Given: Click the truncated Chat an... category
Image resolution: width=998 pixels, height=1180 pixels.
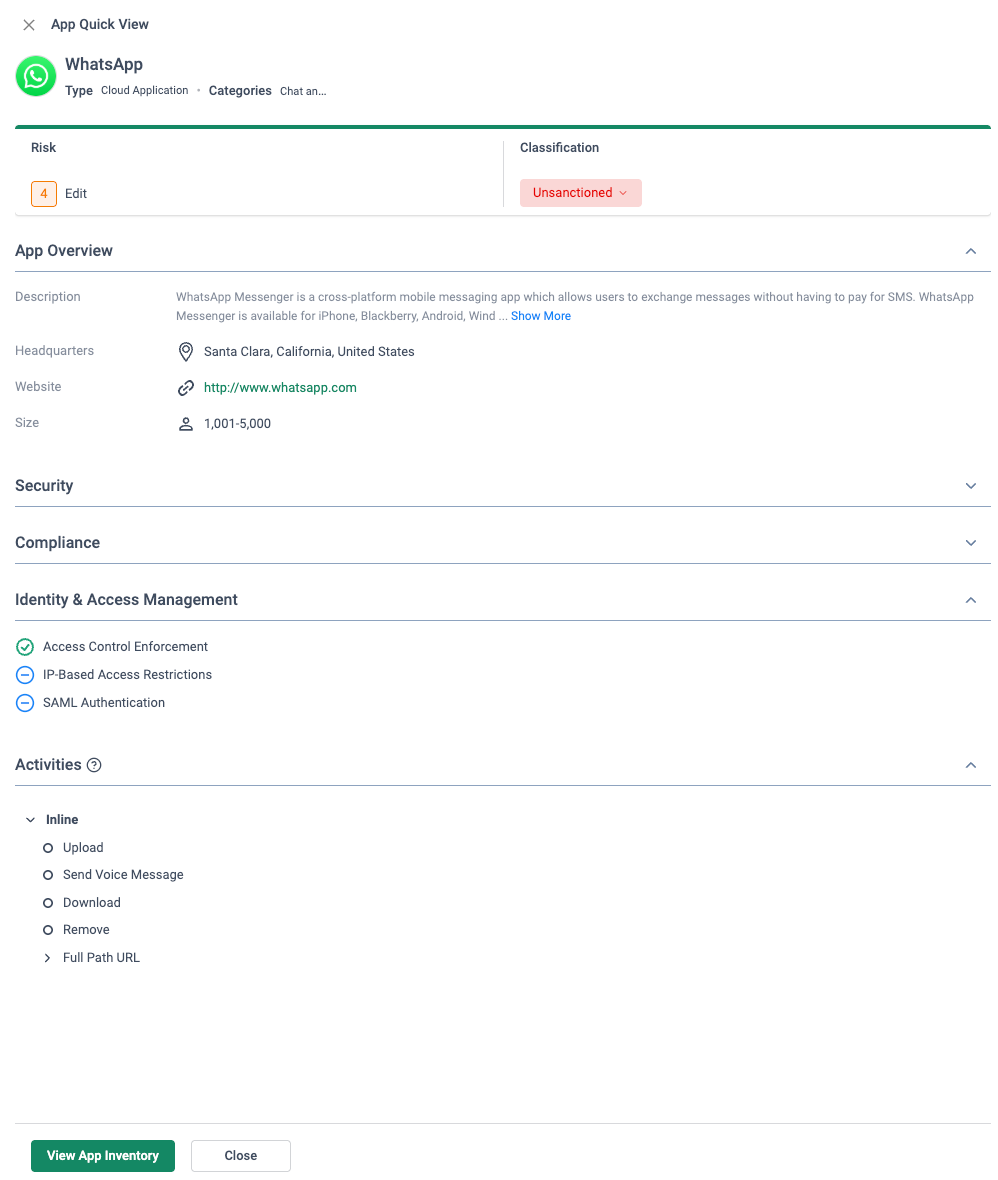Looking at the screenshot, I should click(x=303, y=91).
